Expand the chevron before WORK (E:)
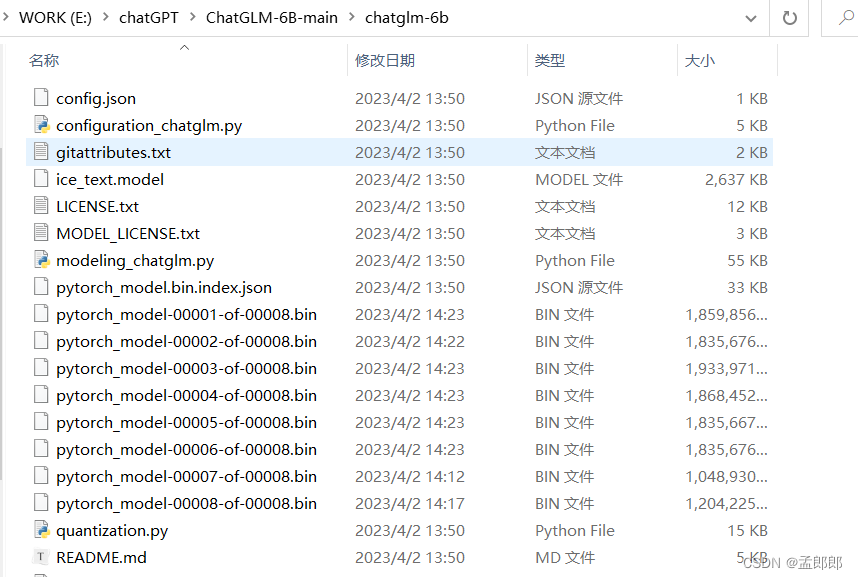 5,17
